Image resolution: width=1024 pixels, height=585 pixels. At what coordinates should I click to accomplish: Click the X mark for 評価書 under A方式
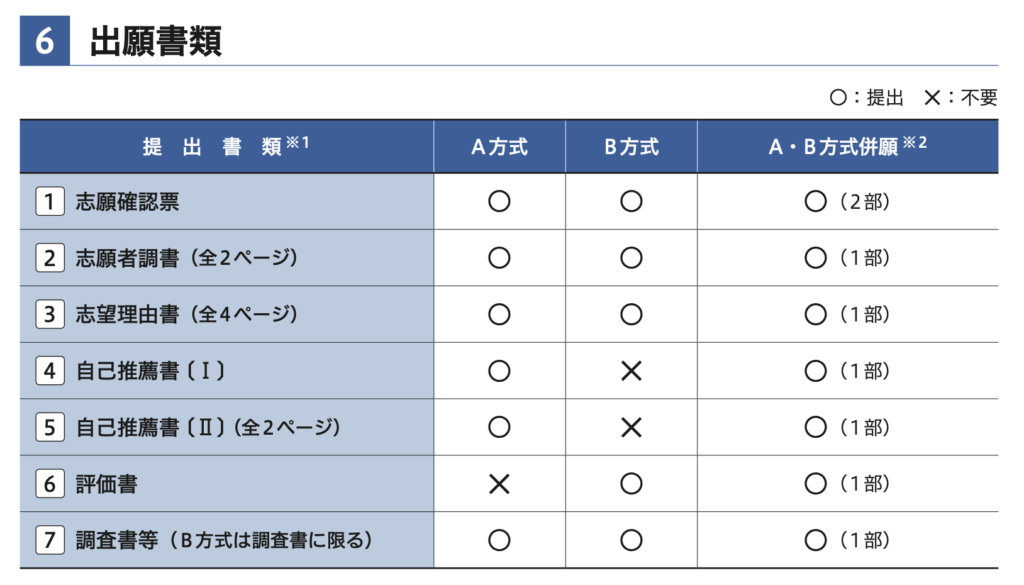pyautogui.click(x=499, y=484)
